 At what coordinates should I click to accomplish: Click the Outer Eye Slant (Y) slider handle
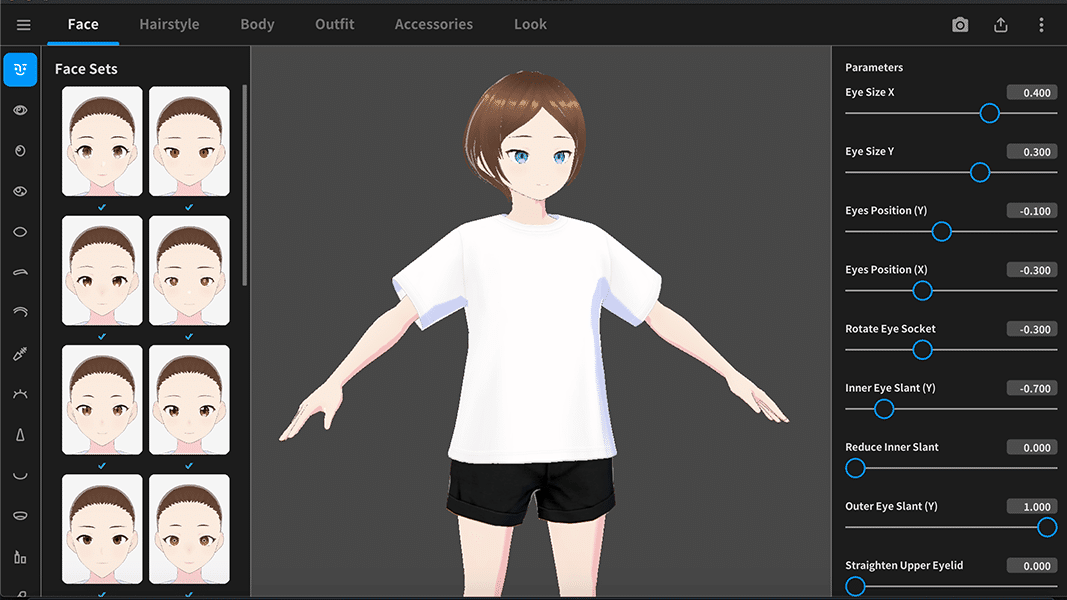1047,527
